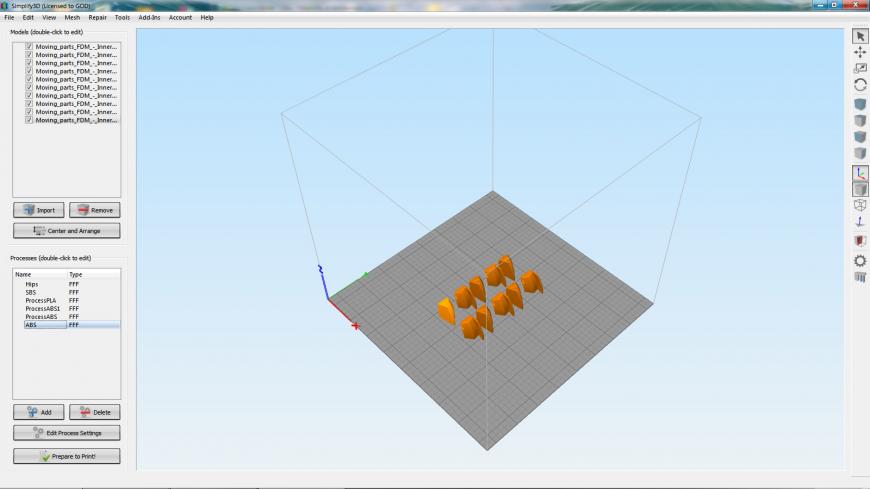This screenshot has width=870, height=489.
Task: Open the Mesh menu
Action: (72, 18)
